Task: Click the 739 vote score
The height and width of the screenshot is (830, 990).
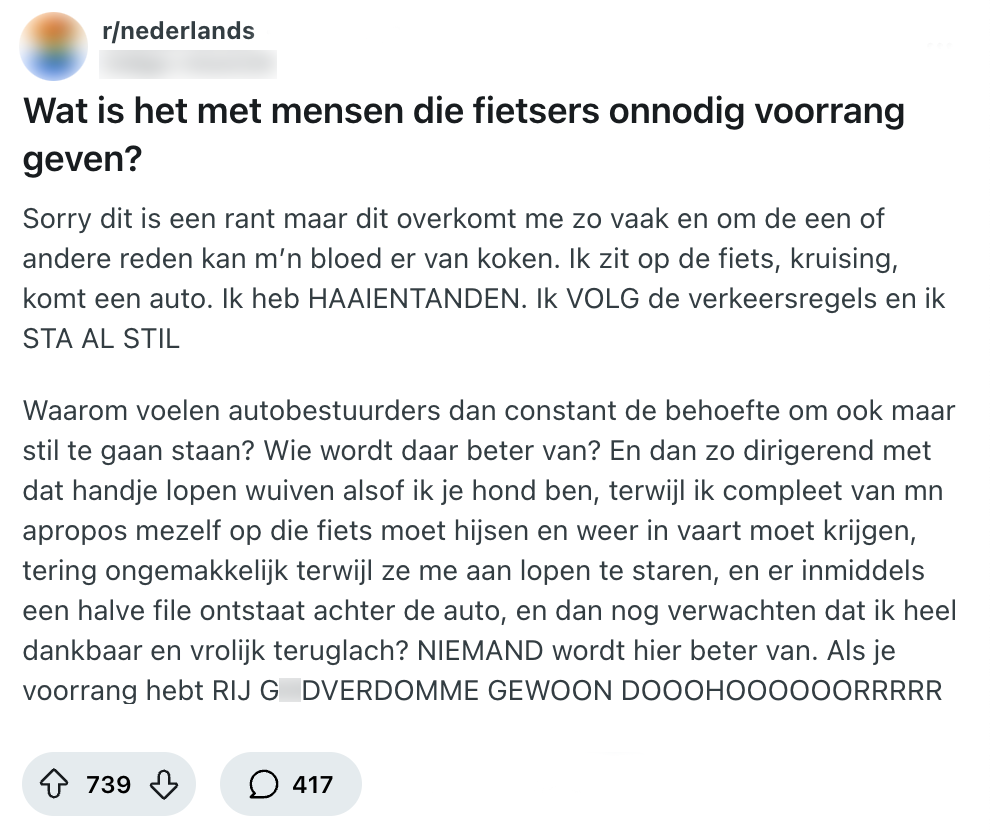Action: [109, 785]
